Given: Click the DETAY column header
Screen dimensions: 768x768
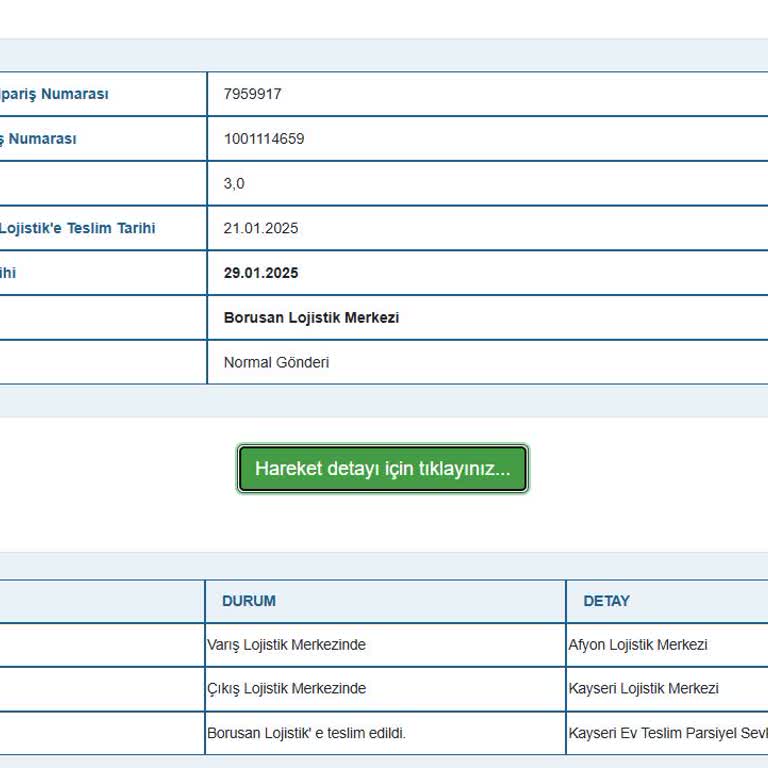Looking at the screenshot, I should pyautogui.click(x=606, y=601).
